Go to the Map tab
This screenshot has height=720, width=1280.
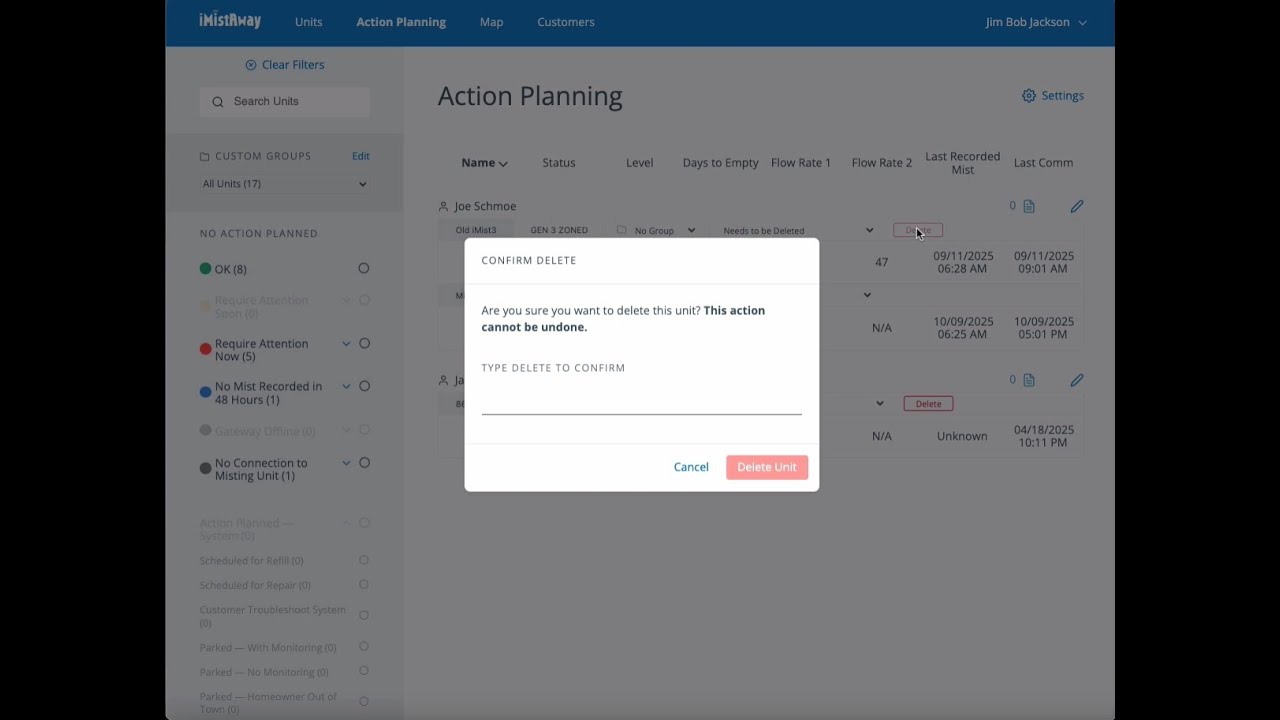491,22
